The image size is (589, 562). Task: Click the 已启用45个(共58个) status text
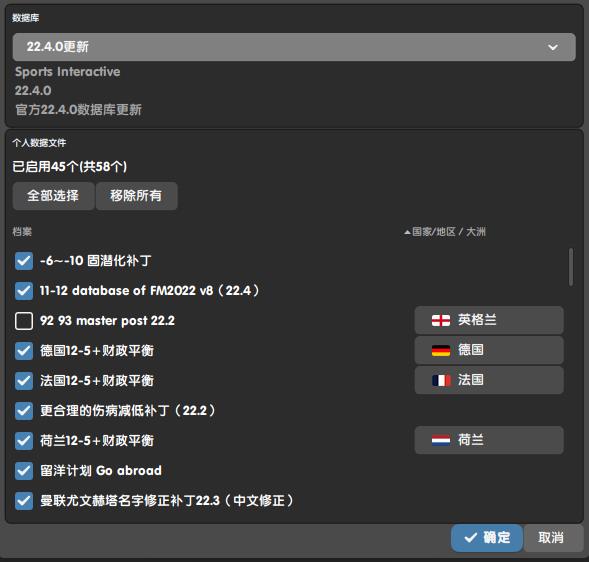pyautogui.click(x=70, y=166)
